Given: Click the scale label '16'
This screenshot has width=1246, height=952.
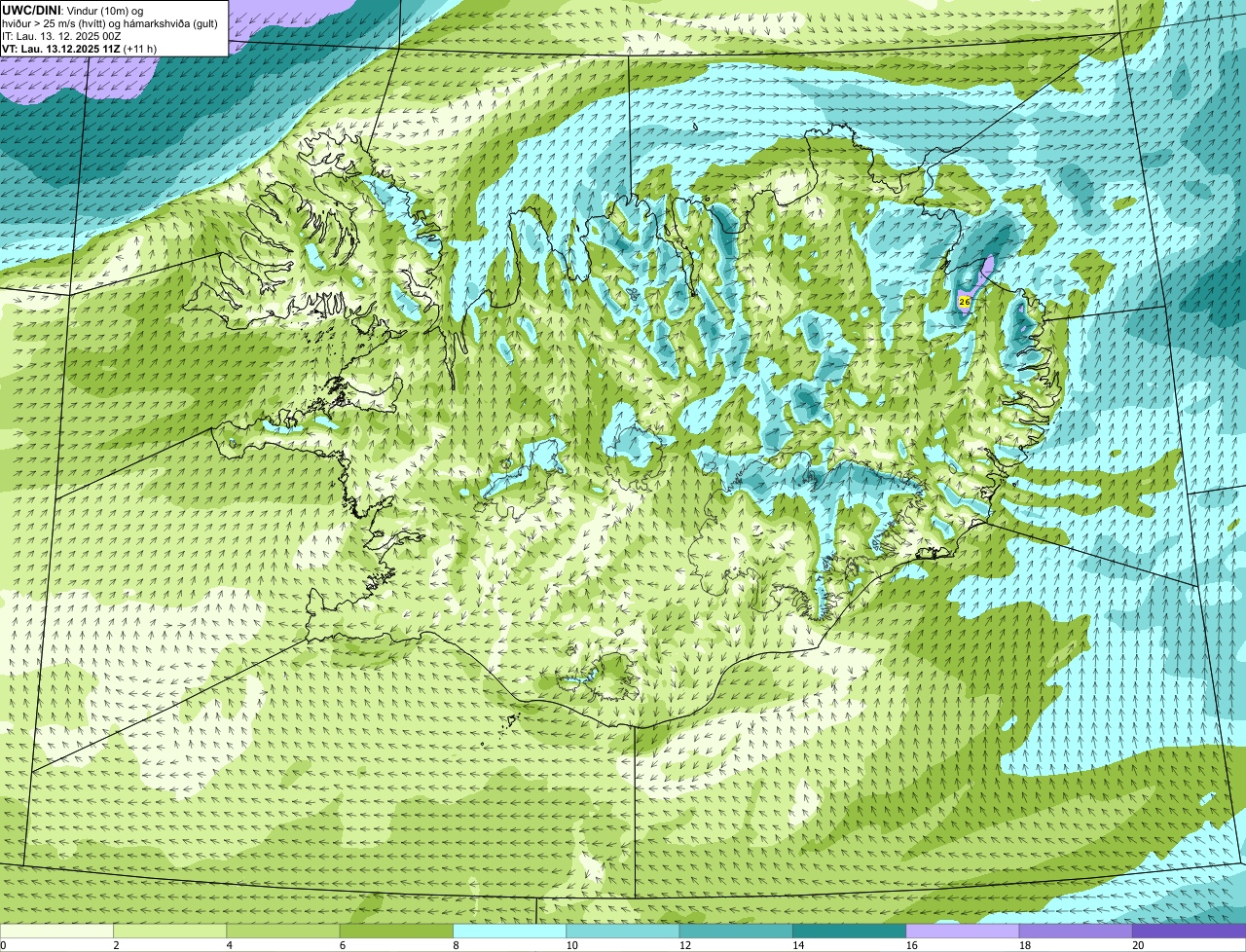Looking at the screenshot, I should click(x=911, y=945).
